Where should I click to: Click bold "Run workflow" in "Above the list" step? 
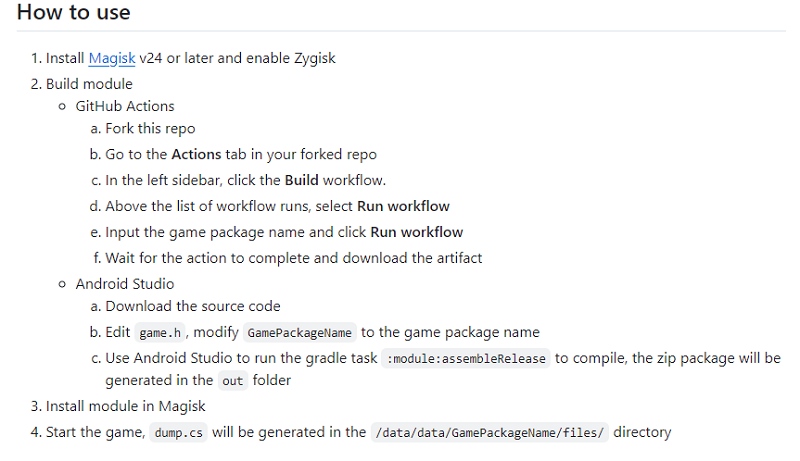point(403,206)
